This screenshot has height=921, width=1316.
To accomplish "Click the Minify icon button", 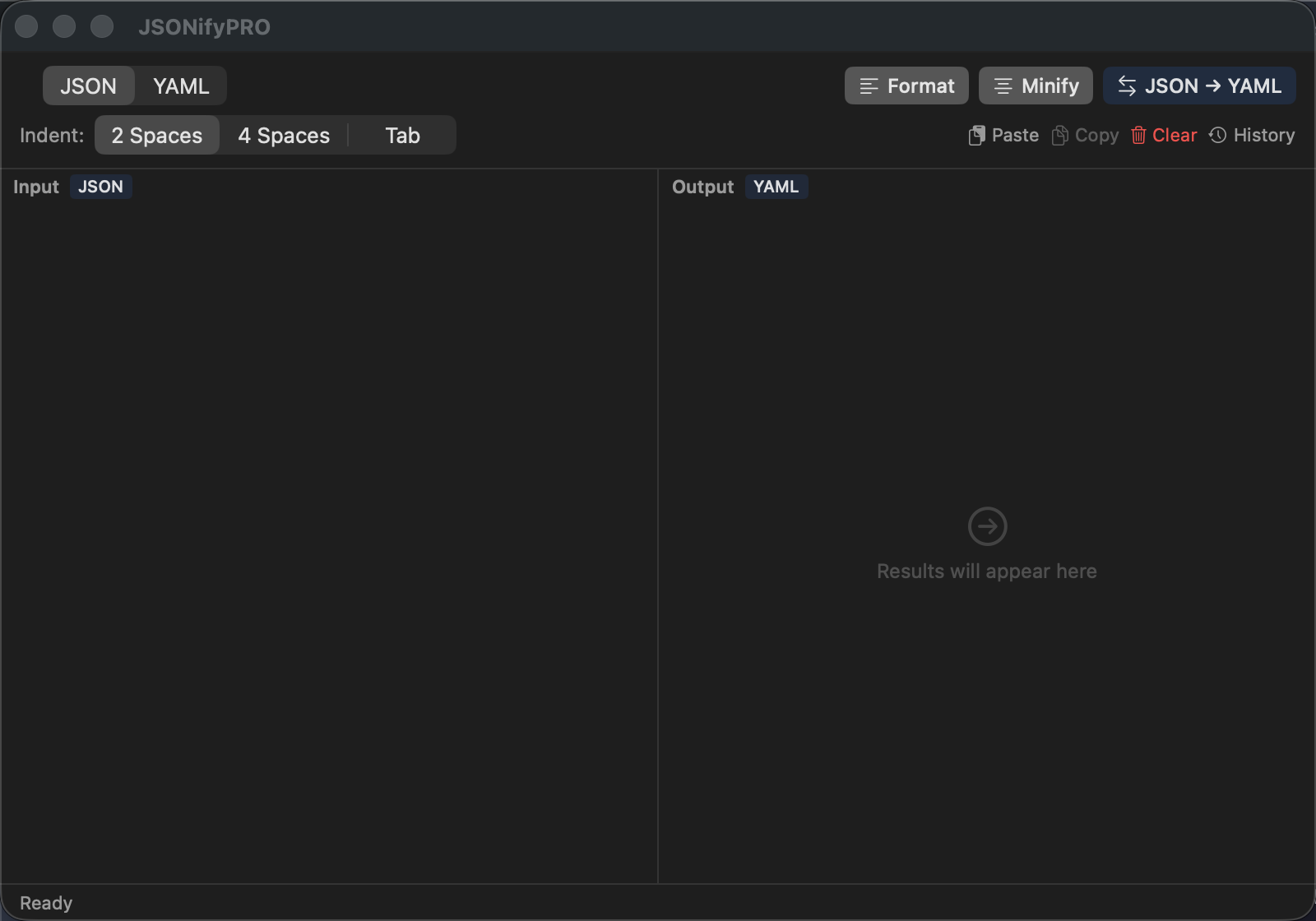I will click(1002, 86).
